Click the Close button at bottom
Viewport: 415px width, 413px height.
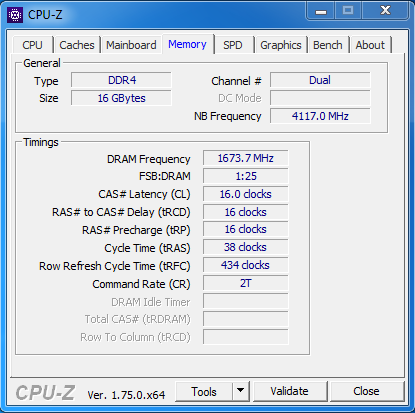click(x=366, y=391)
